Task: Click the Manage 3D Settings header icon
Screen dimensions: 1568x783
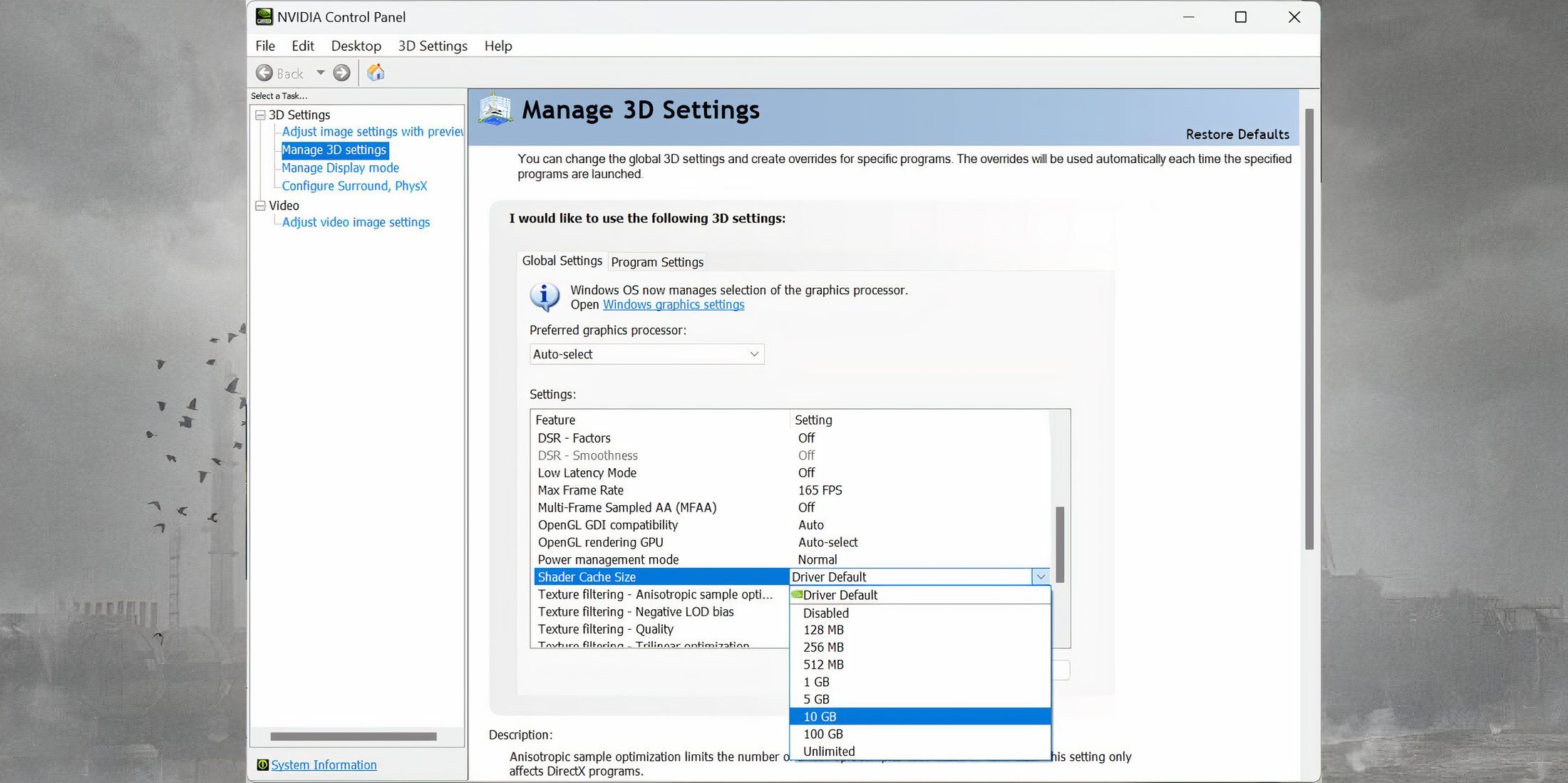Action: tap(496, 110)
